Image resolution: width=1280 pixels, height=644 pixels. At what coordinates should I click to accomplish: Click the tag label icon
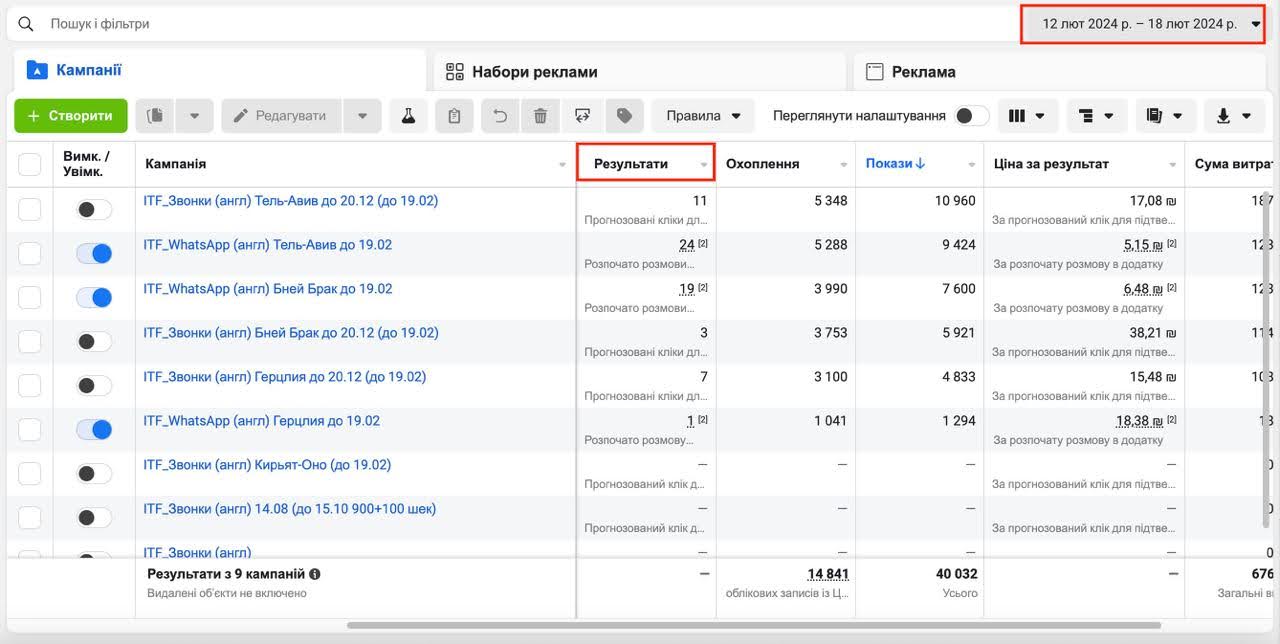coord(624,116)
